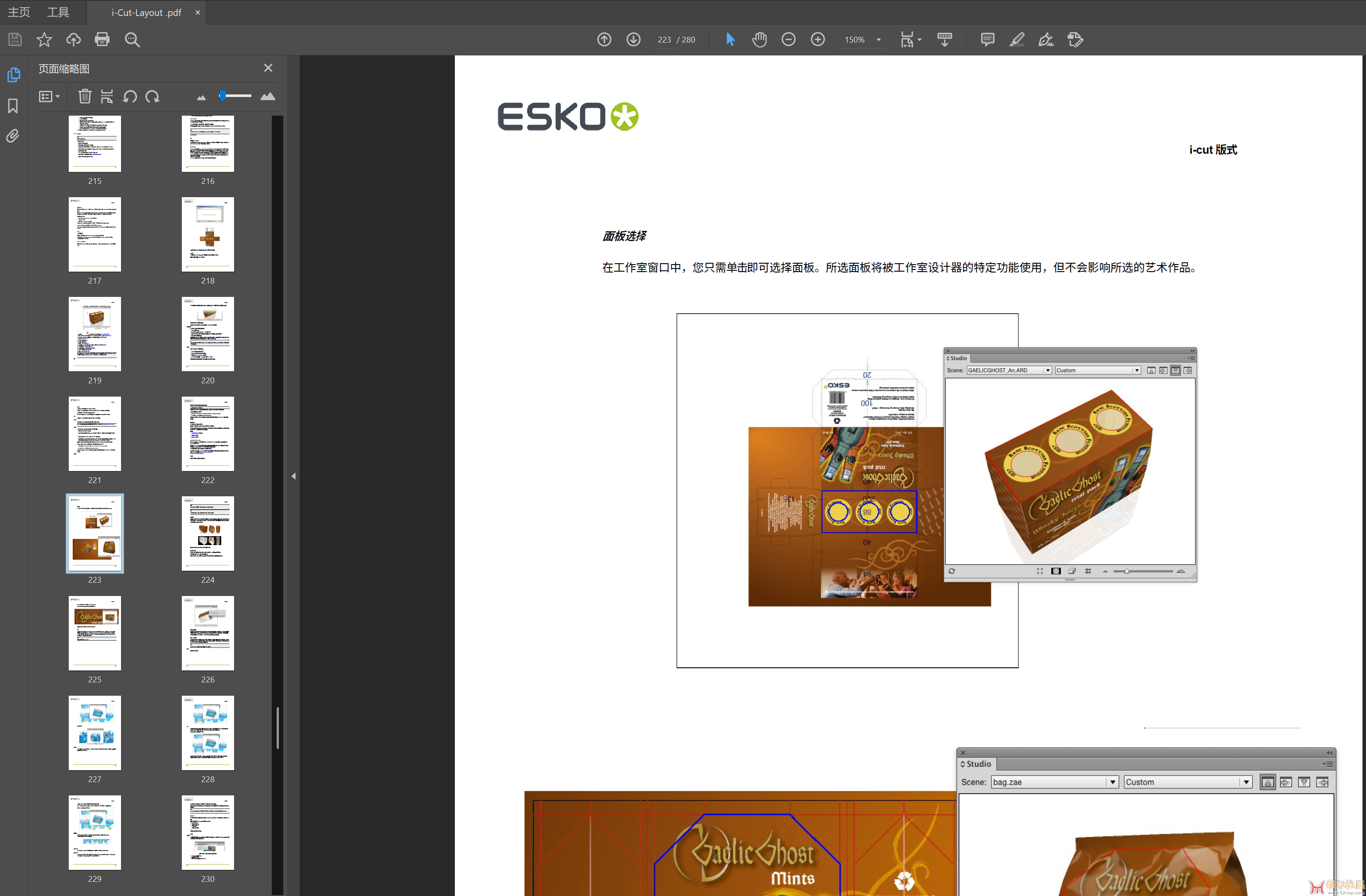1366x896 pixels.
Task: Click the fit page width icon
Action: coord(907,39)
